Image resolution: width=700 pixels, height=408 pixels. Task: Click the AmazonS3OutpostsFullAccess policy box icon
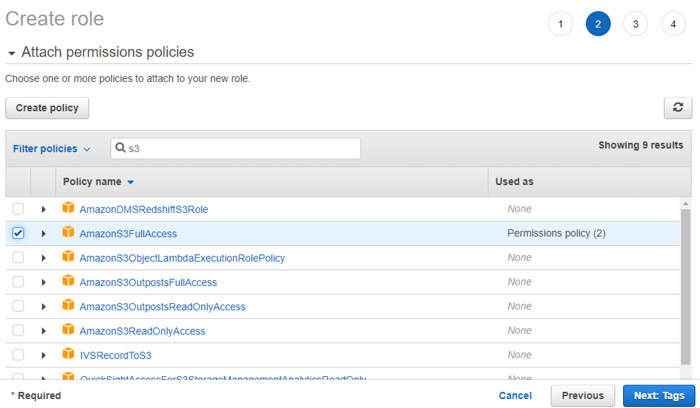coord(68,281)
